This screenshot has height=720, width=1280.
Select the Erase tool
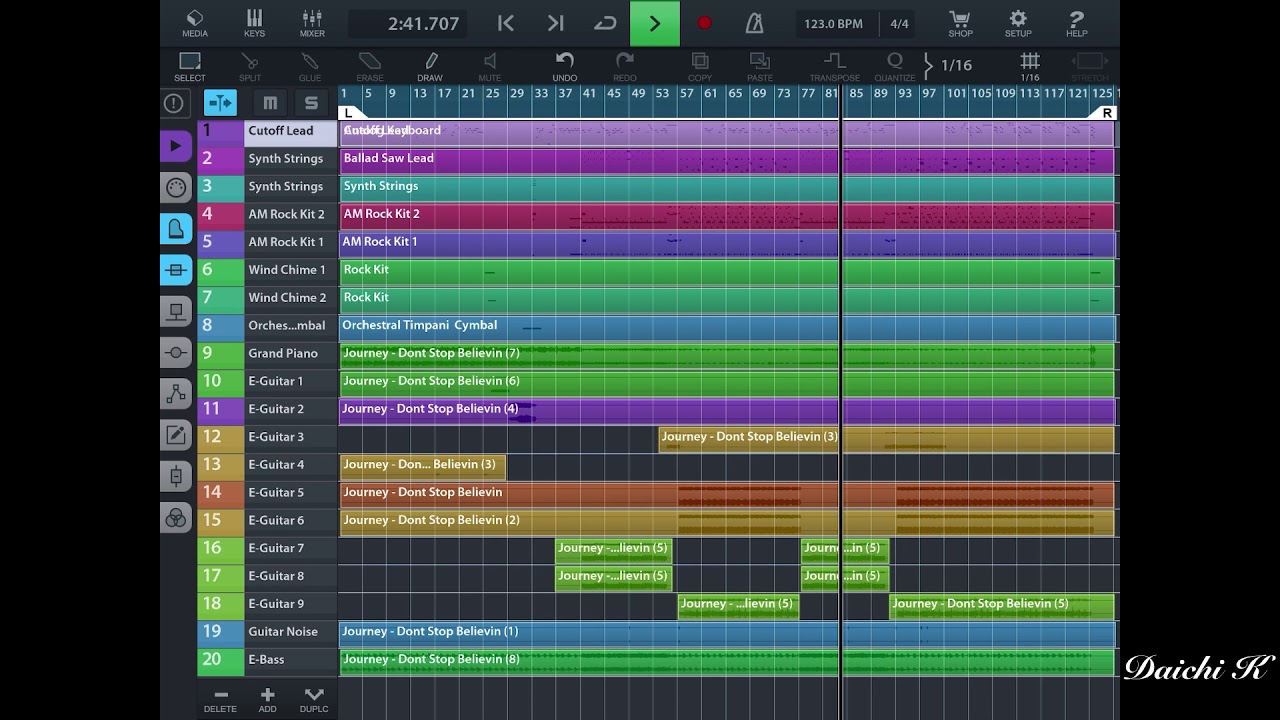[370, 67]
